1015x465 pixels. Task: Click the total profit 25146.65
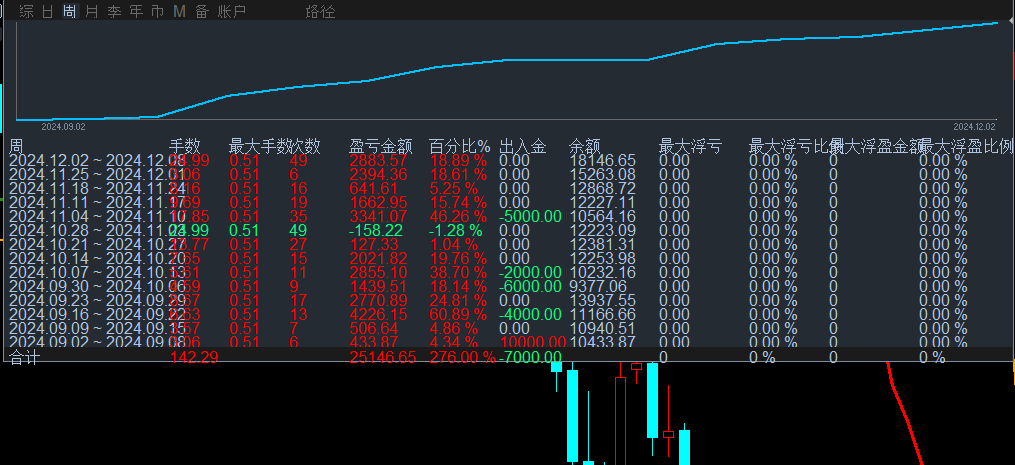click(x=383, y=357)
